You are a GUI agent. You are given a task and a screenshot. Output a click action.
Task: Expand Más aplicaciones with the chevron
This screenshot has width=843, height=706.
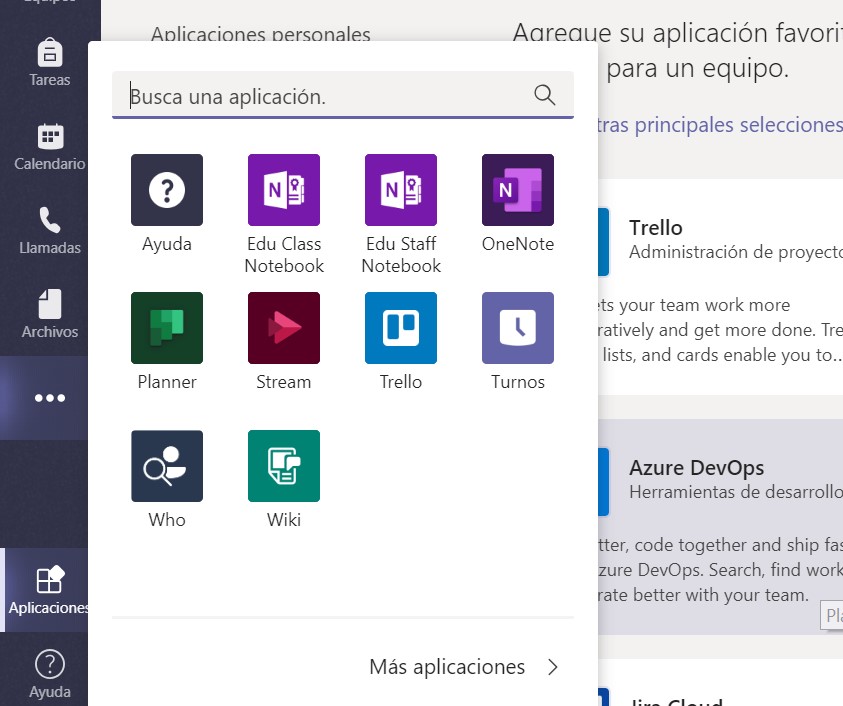[553, 667]
